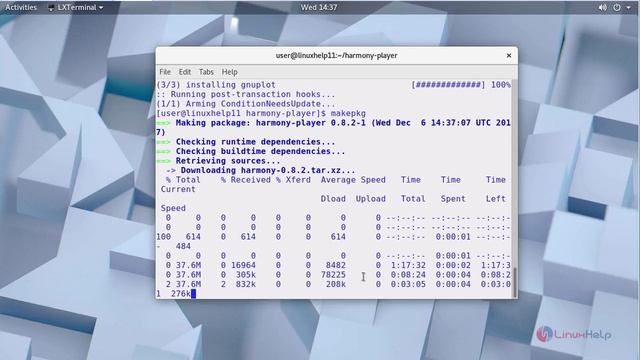Open the Activities overview

[x=21, y=7]
